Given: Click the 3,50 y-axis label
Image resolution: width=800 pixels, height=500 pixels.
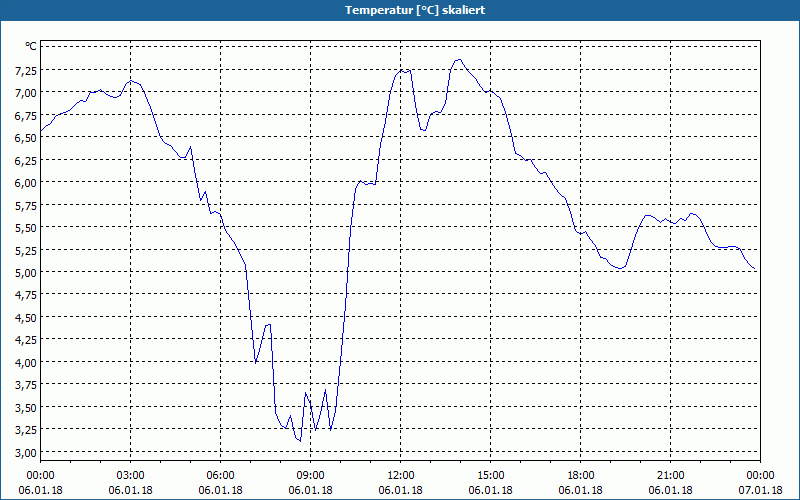Looking at the screenshot, I should pyautogui.click(x=26, y=407).
